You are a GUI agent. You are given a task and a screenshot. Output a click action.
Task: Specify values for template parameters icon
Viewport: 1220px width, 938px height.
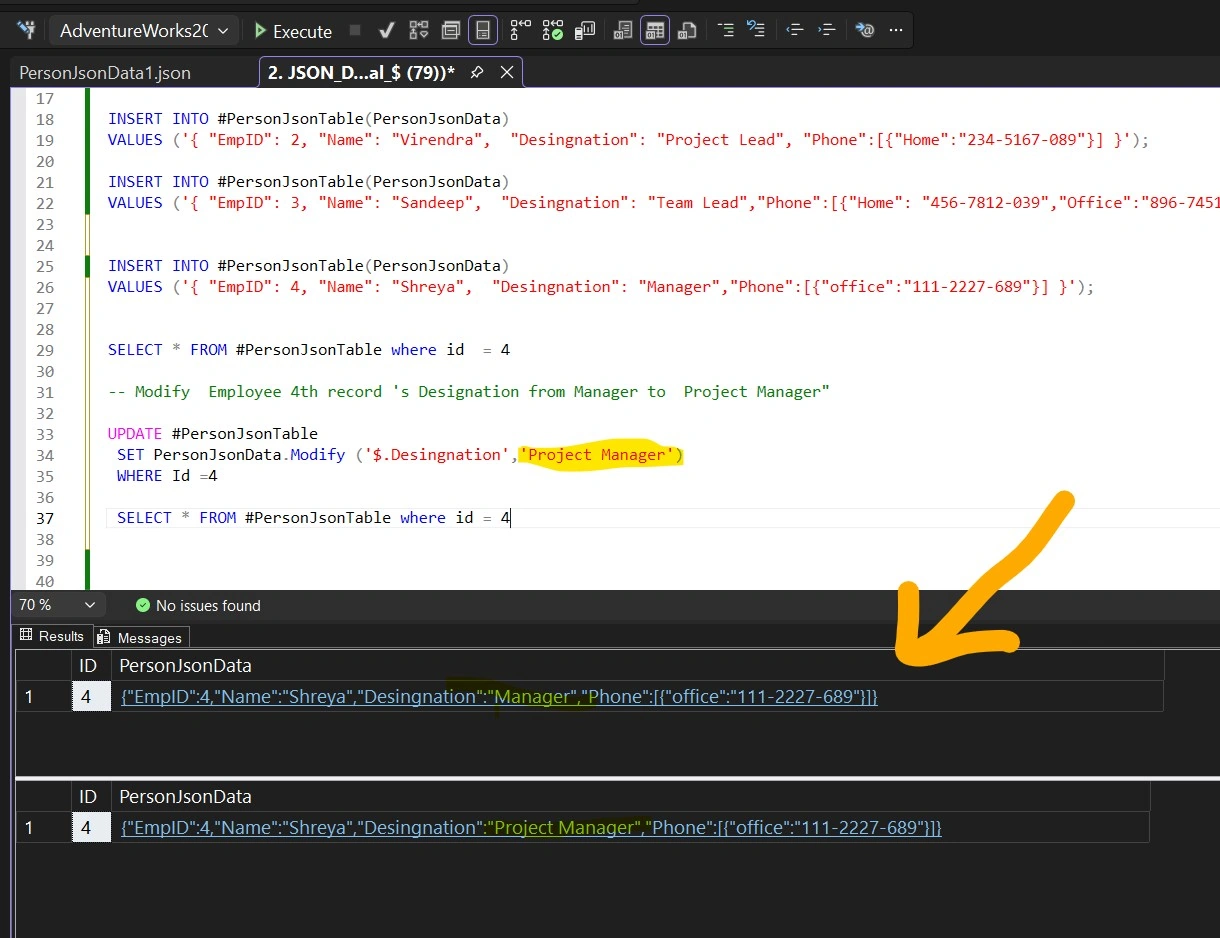pyautogui.click(x=864, y=31)
